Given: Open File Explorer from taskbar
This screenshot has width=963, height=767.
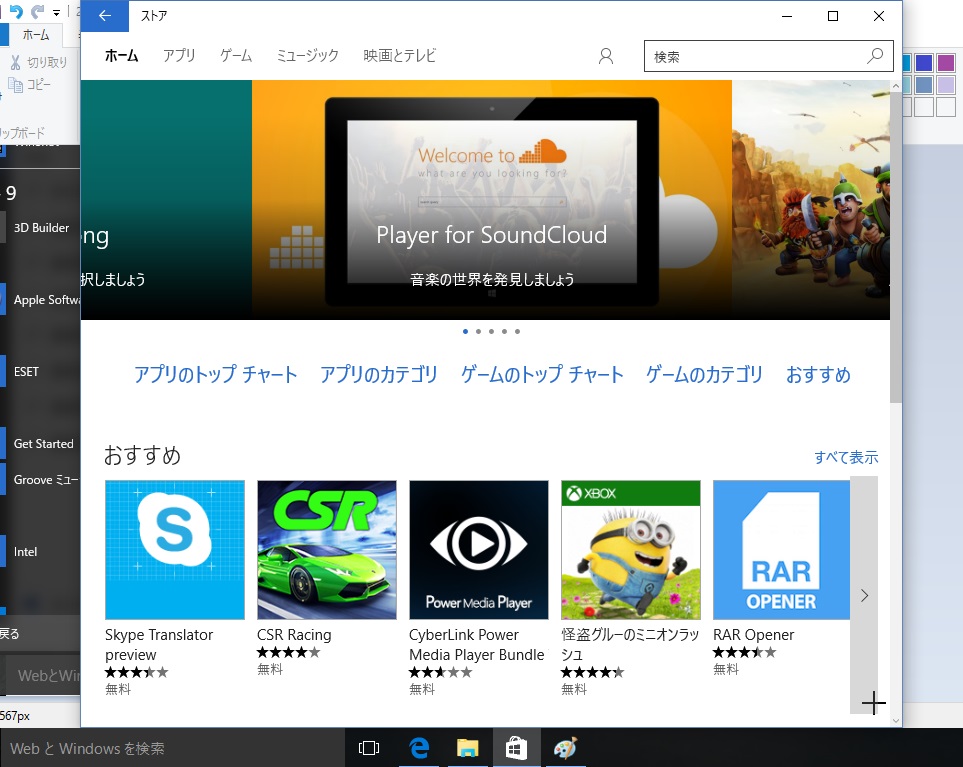Looking at the screenshot, I should (467, 748).
